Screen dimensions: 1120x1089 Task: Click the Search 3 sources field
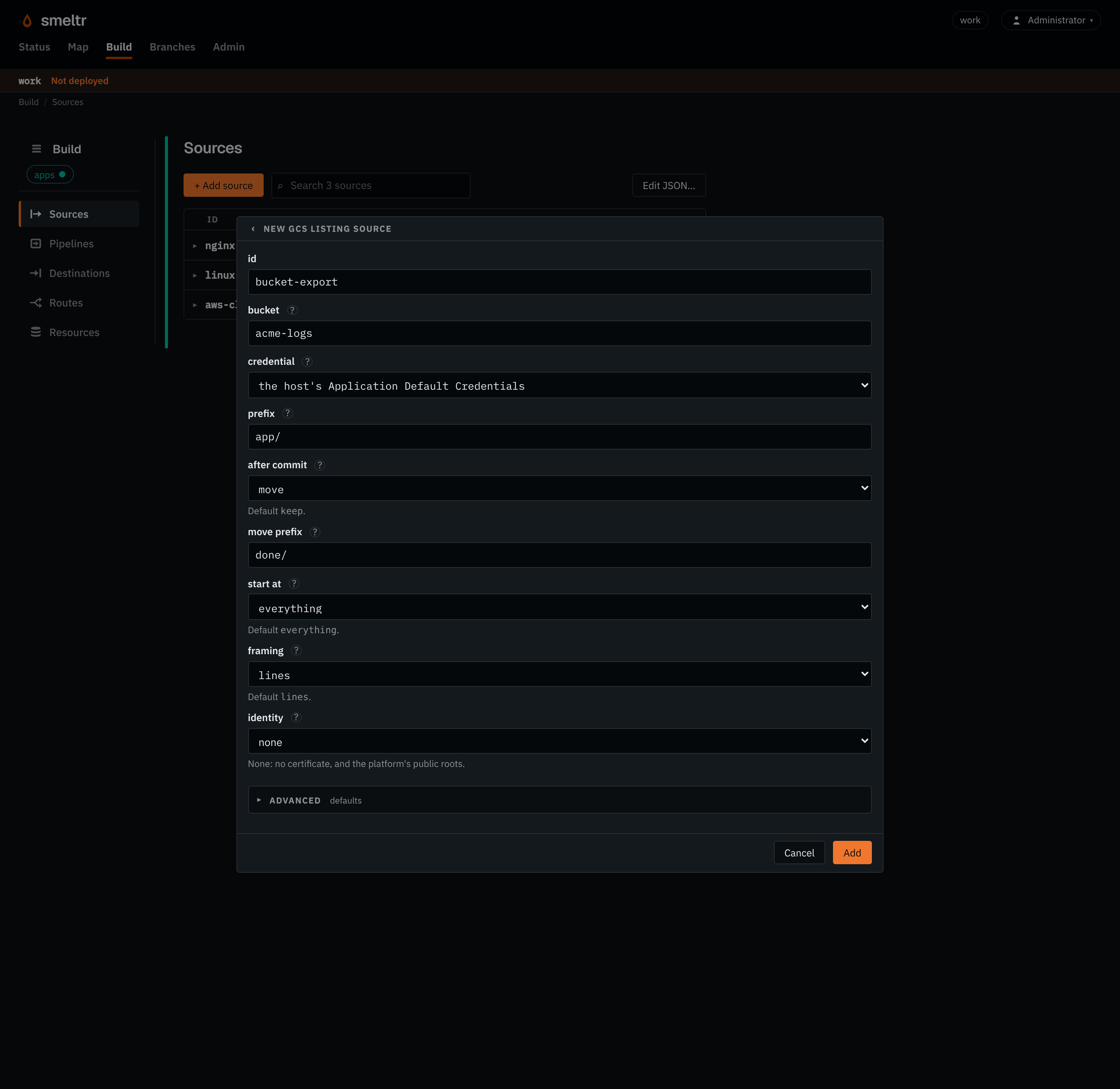coord(371,185)
